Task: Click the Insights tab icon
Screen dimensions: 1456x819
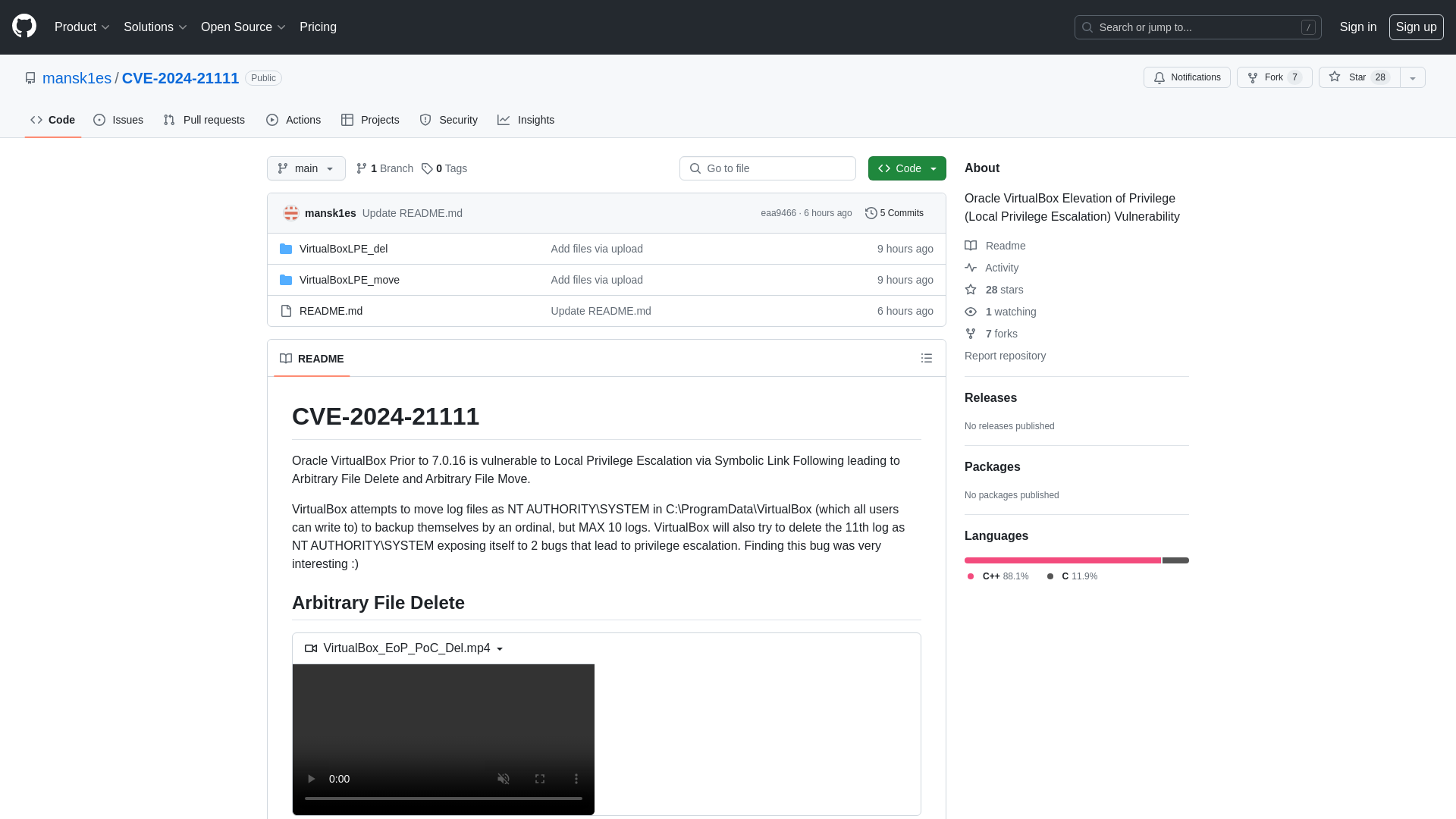Action: [504, 120]
